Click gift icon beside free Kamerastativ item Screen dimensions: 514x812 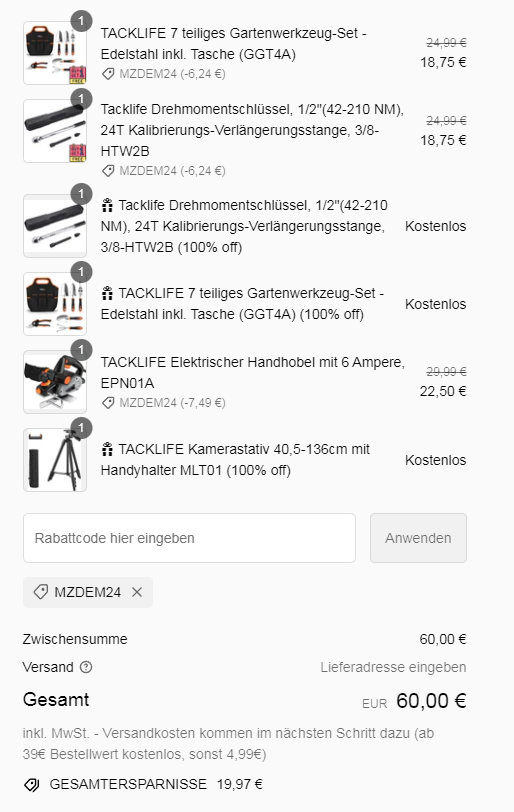[x=107, y=449]
